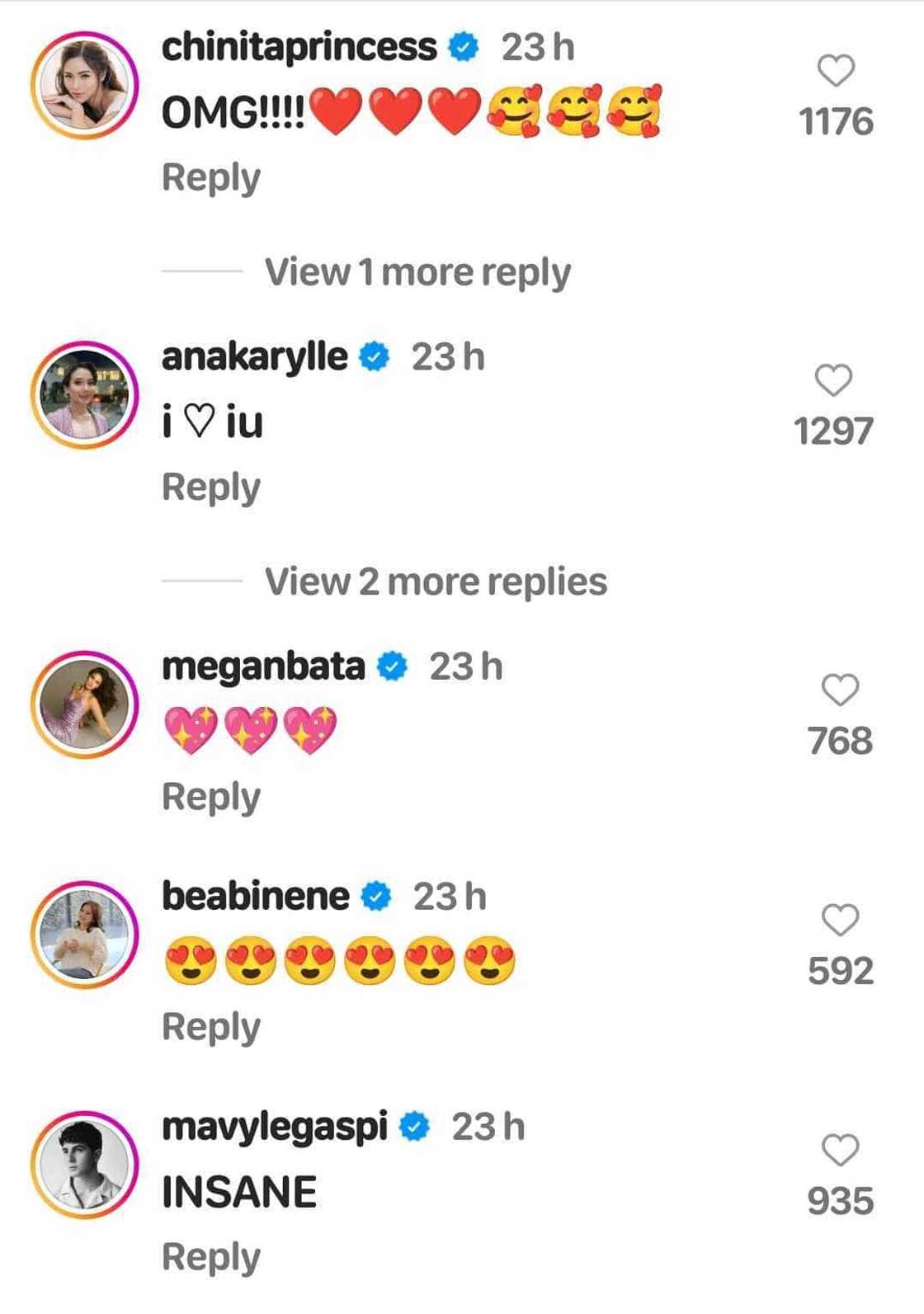
Task: Reply to beabinene's comment
Action: (x=211, y=1027)
